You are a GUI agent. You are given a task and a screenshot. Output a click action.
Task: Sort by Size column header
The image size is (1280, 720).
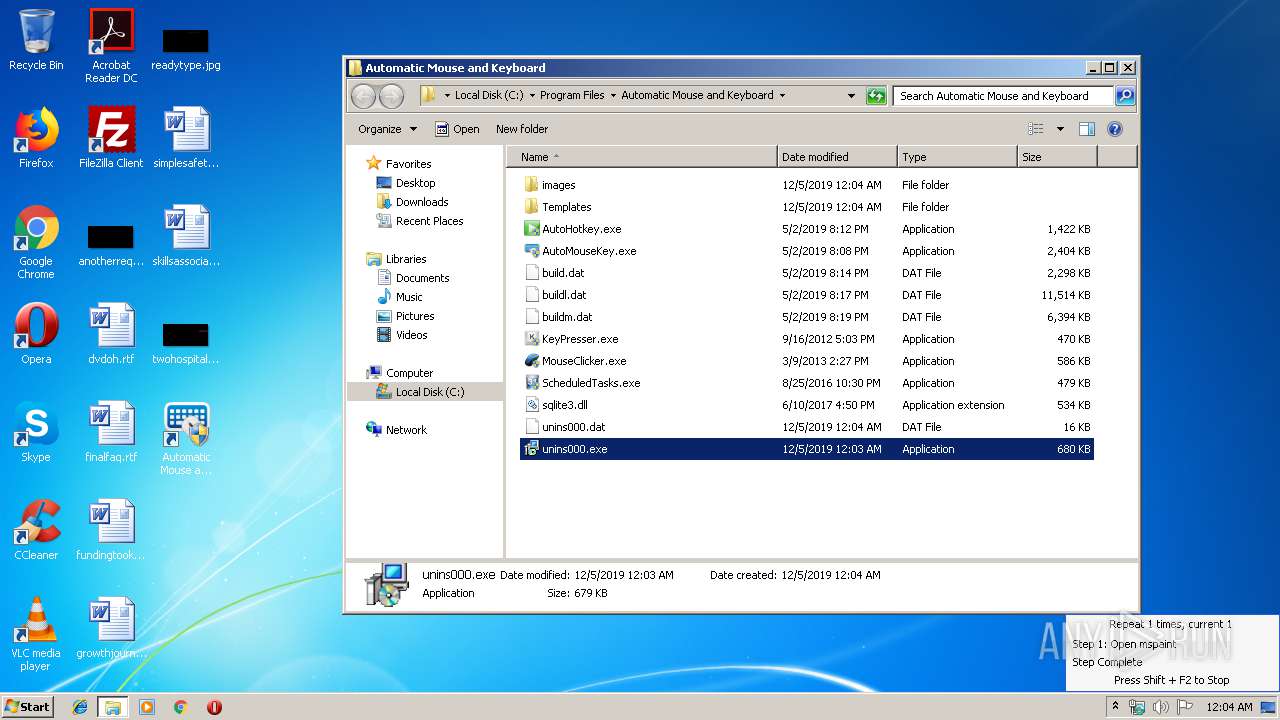[1057, 157]
